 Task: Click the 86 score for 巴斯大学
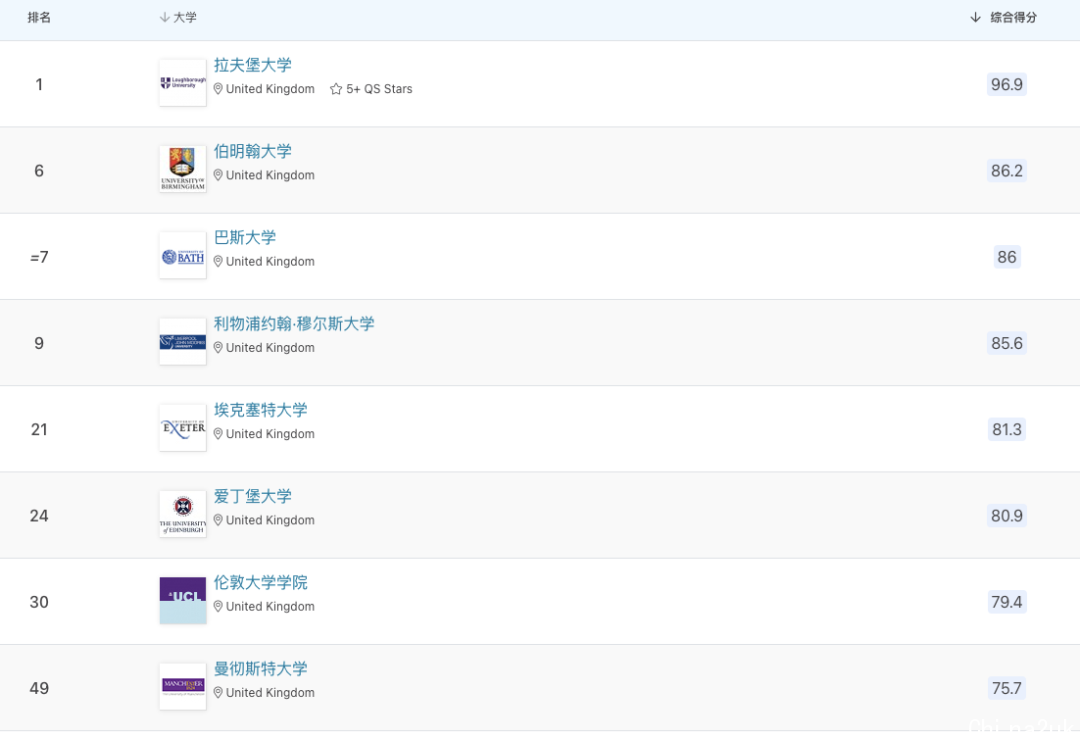[1006, 257]
